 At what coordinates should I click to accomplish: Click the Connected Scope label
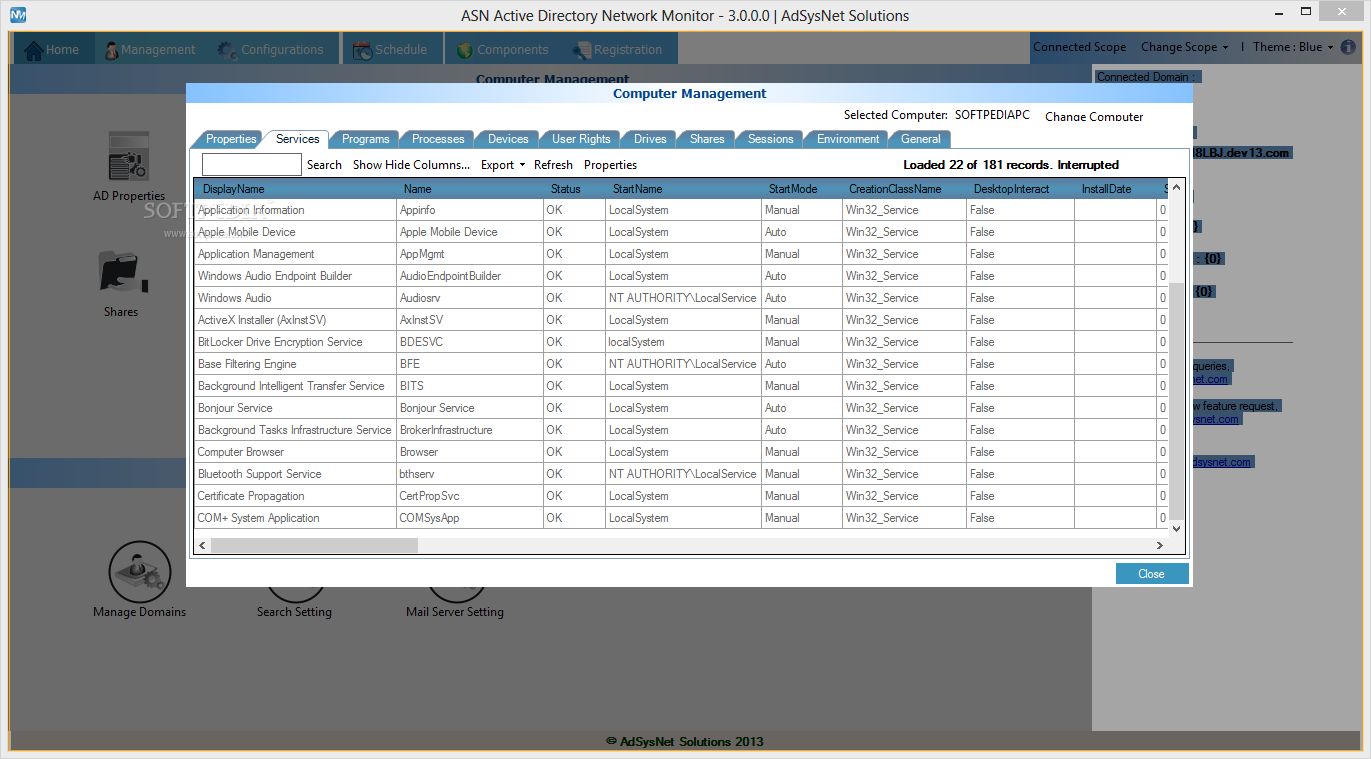pyautogui.click(x=1079, y=47)
